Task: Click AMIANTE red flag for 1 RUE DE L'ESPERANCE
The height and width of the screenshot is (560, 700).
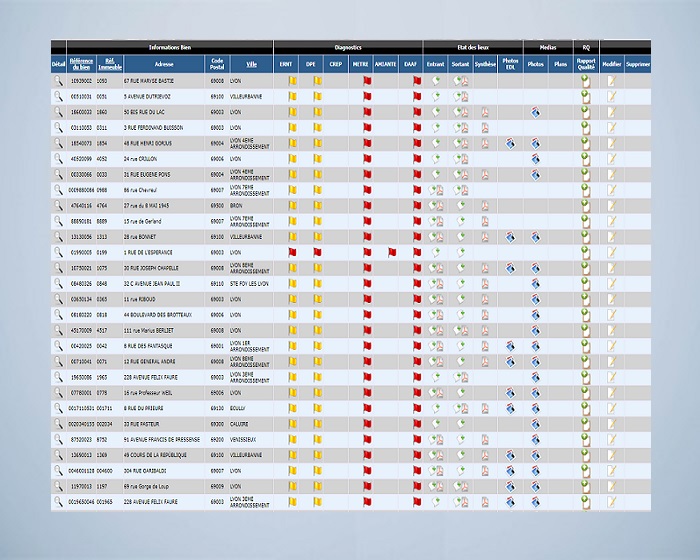Action: pos(392,253)
